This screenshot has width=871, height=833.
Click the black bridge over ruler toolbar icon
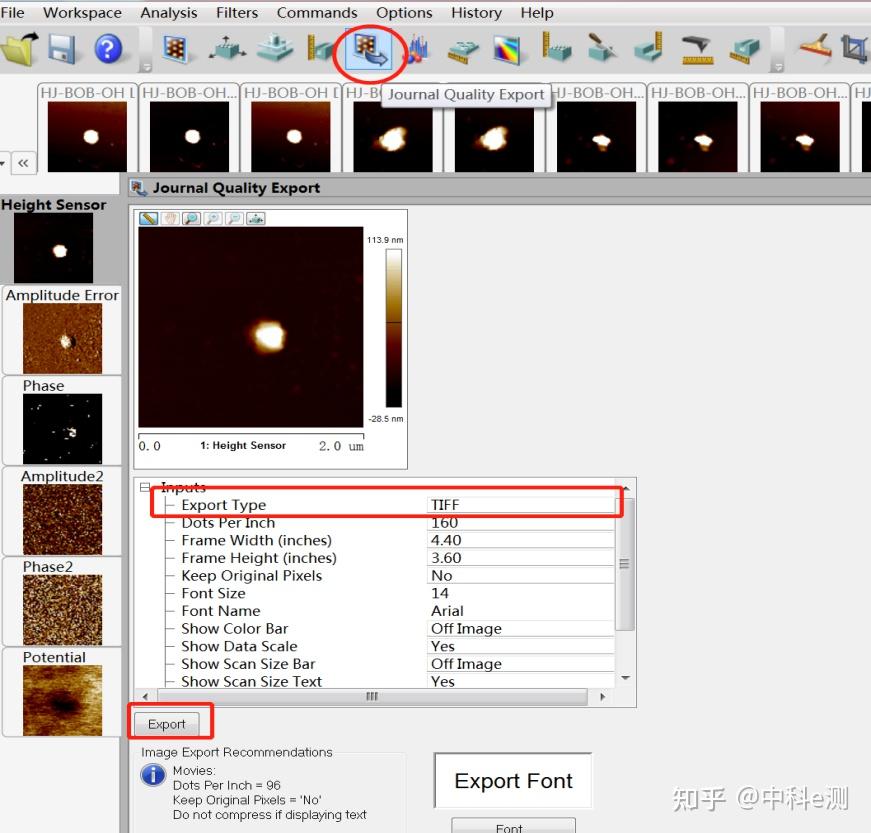coord(697,50)
